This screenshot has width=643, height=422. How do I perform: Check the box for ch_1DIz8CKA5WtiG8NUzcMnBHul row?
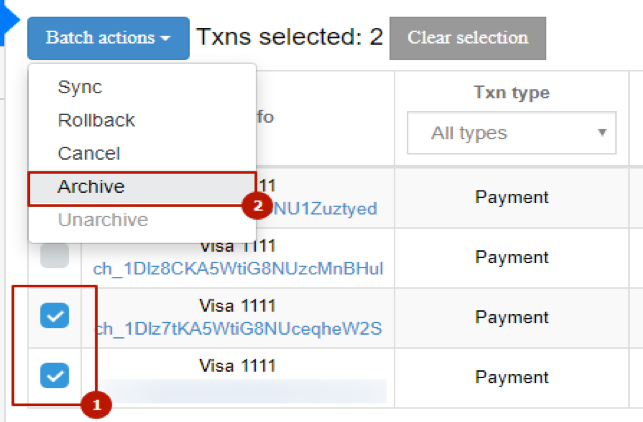55,255
